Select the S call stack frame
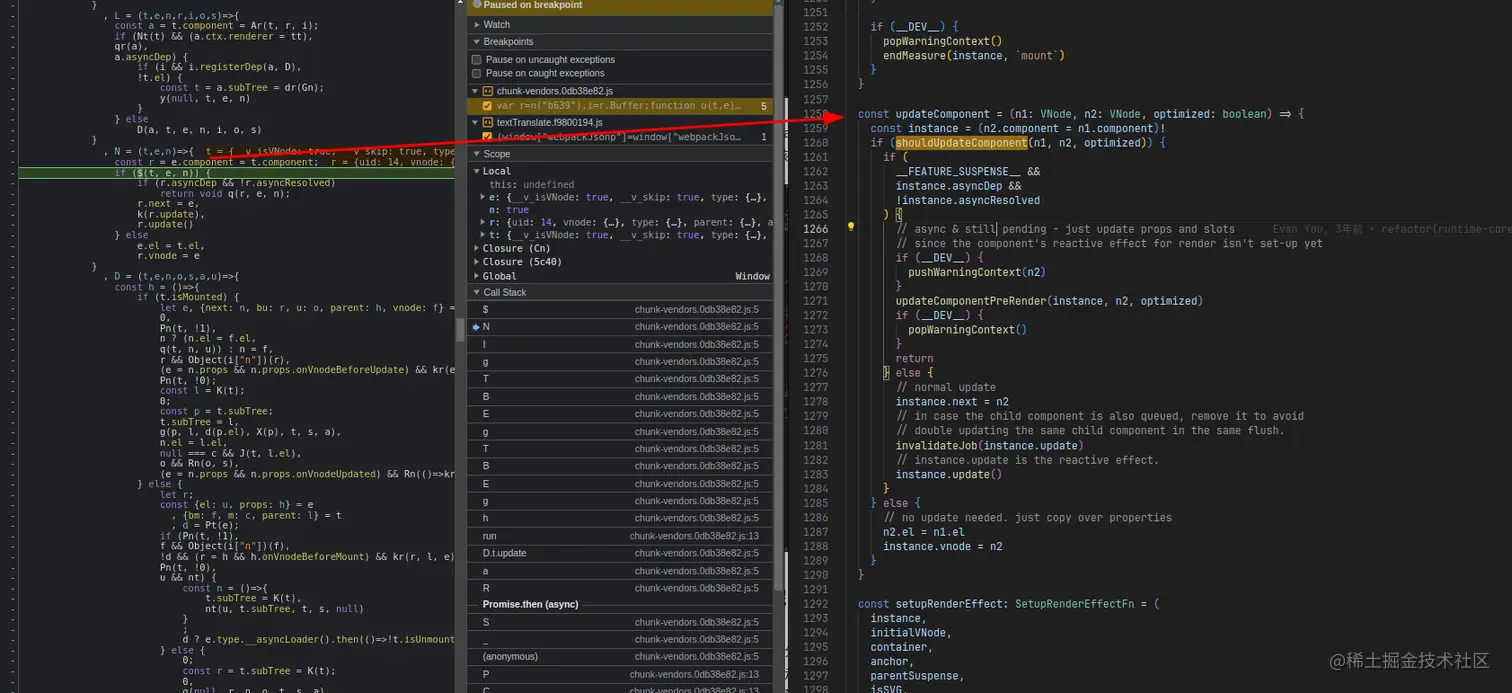The height and width of the screenshot is (693, 1512). [620, 622]
